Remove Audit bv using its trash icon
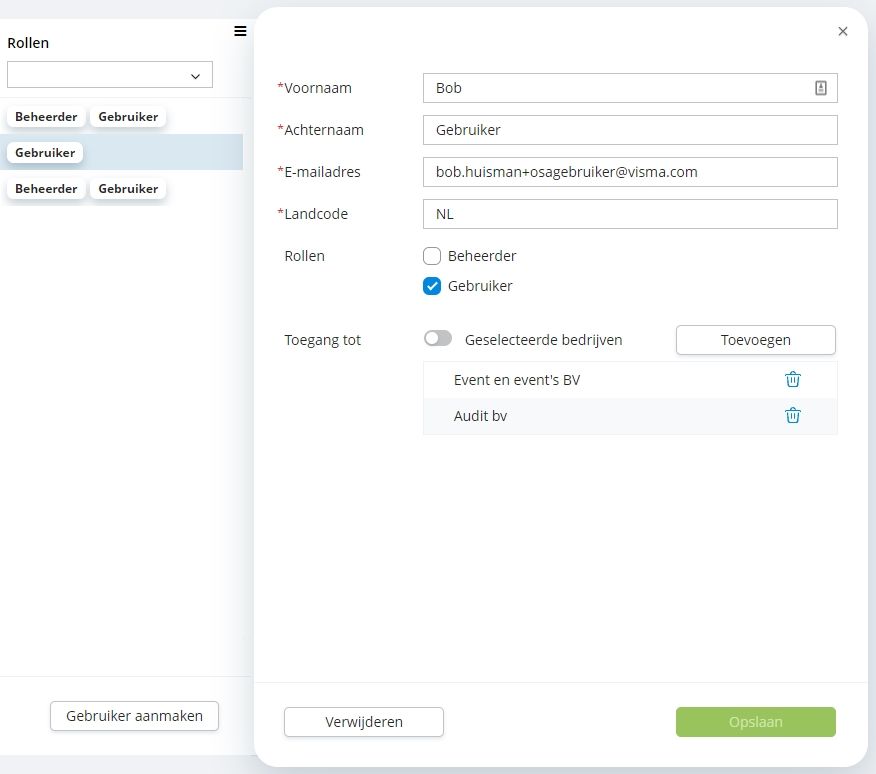Image resolution: width=876 pixels, height=774 pixels. 792,415
